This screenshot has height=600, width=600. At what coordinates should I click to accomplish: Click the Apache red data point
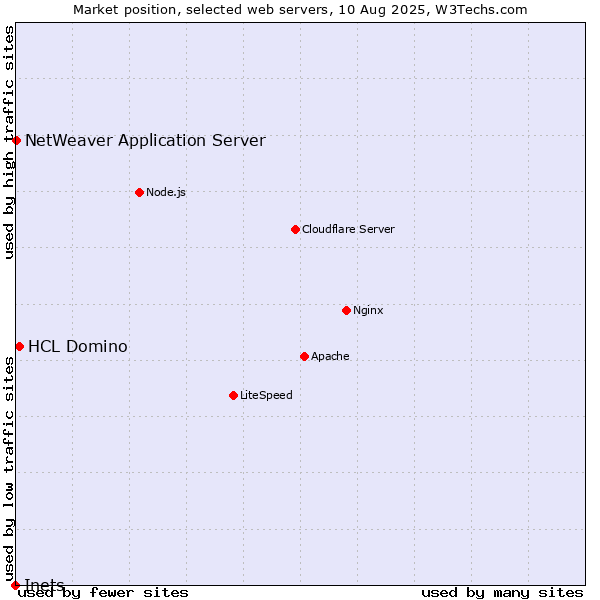point(304,356)
